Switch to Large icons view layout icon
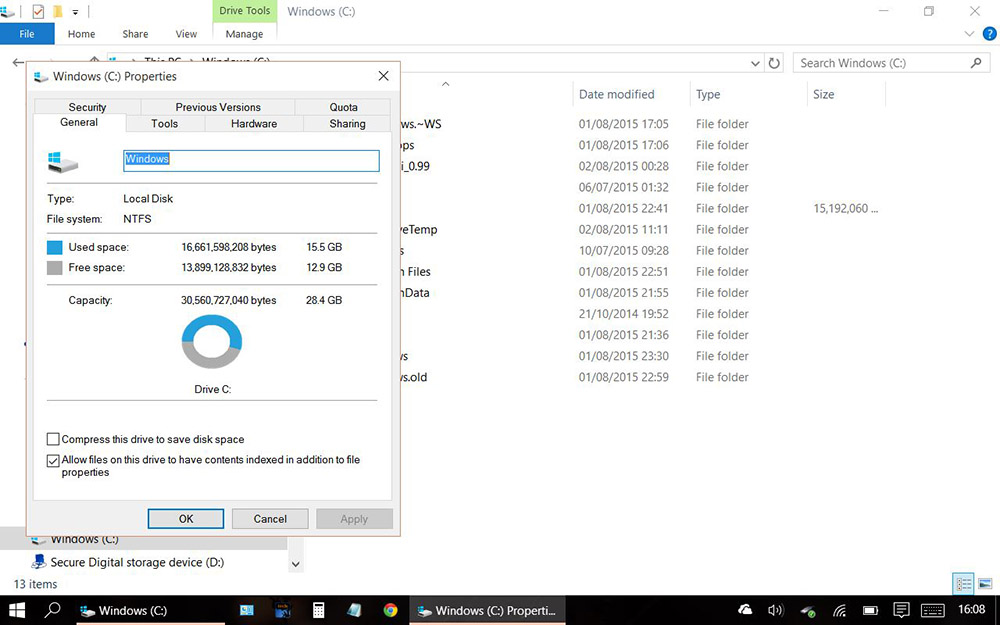The width and height of the screenshot is (1000, 625). [x=985, y=584]
